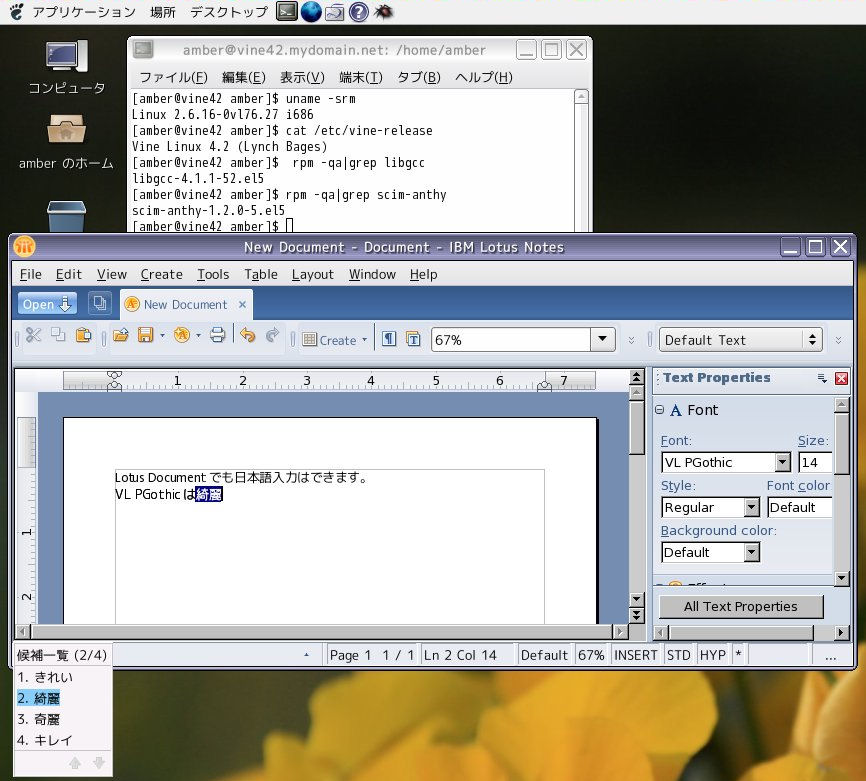Open the Layout menu in Lotus Notes
866x781 pixels.
313,275
